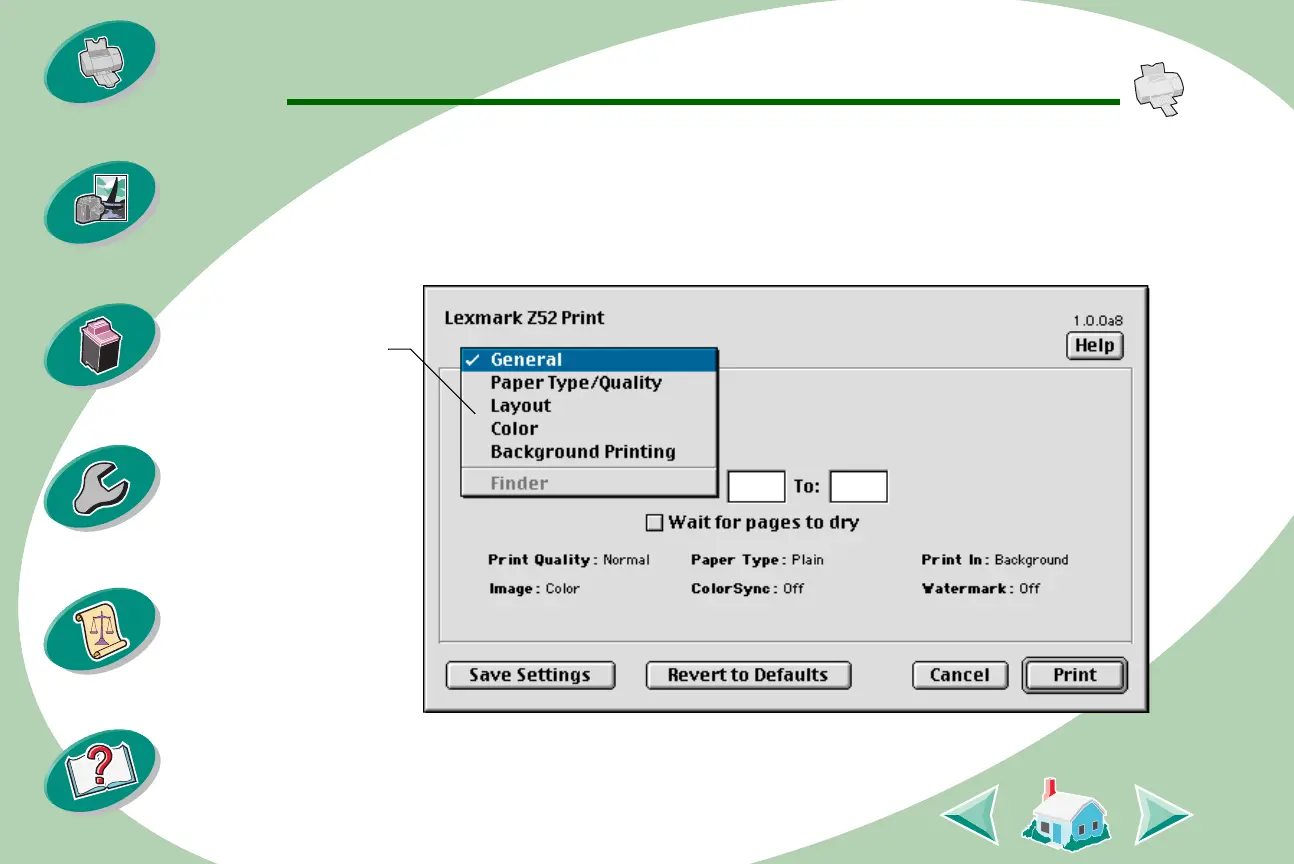Click the Help button

click(x=1095, y=346)
